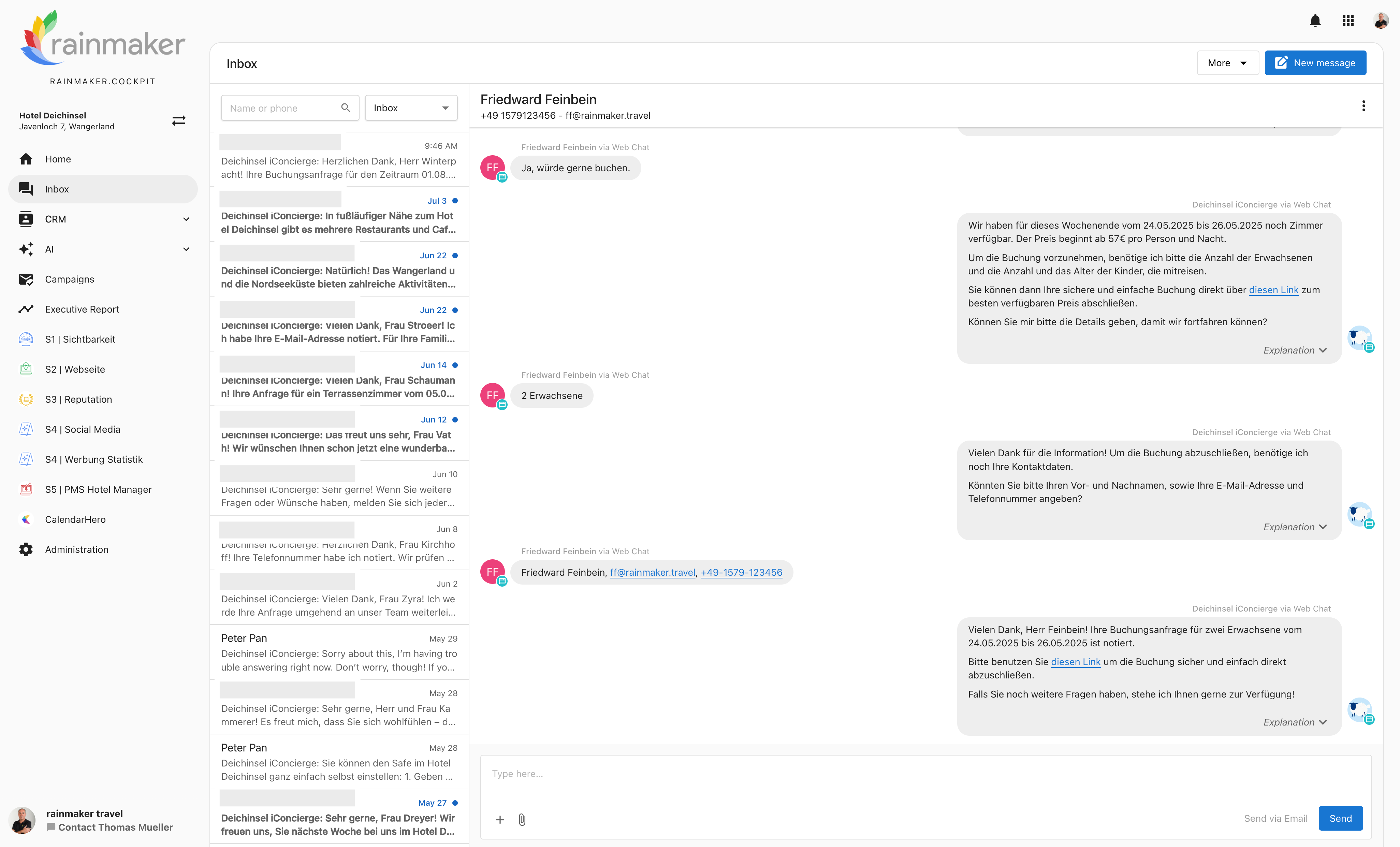1400x847 pixels.
Task: Open Administration gear in sidebar
Action: tap(26, 549)
